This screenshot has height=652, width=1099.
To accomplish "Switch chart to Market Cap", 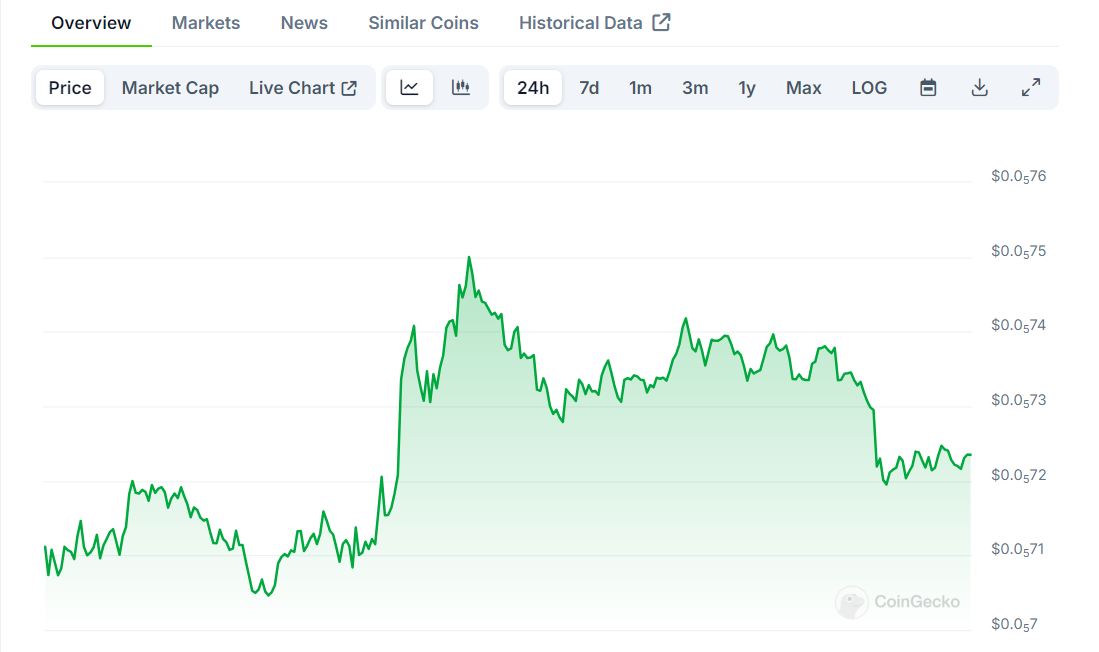I will point(170,88).
